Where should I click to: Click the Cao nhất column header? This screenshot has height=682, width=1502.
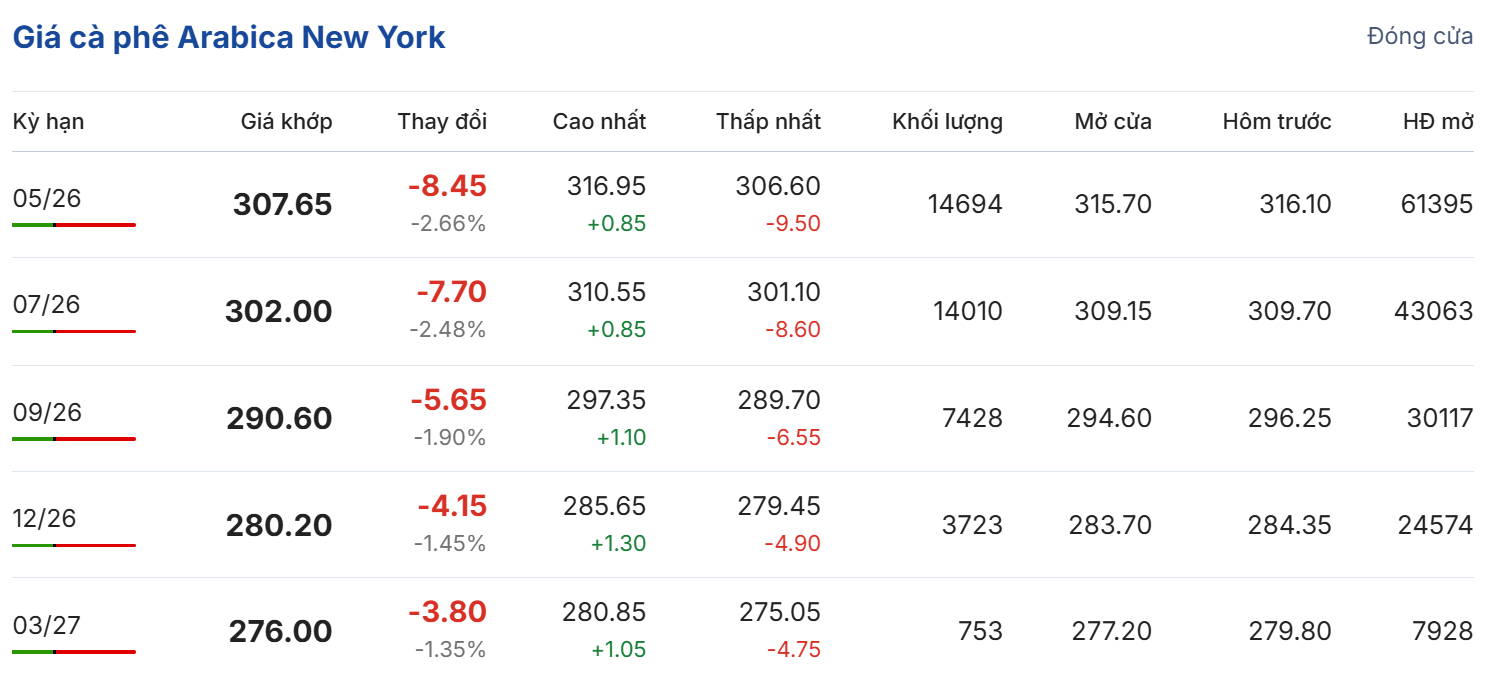coord(599,122)
